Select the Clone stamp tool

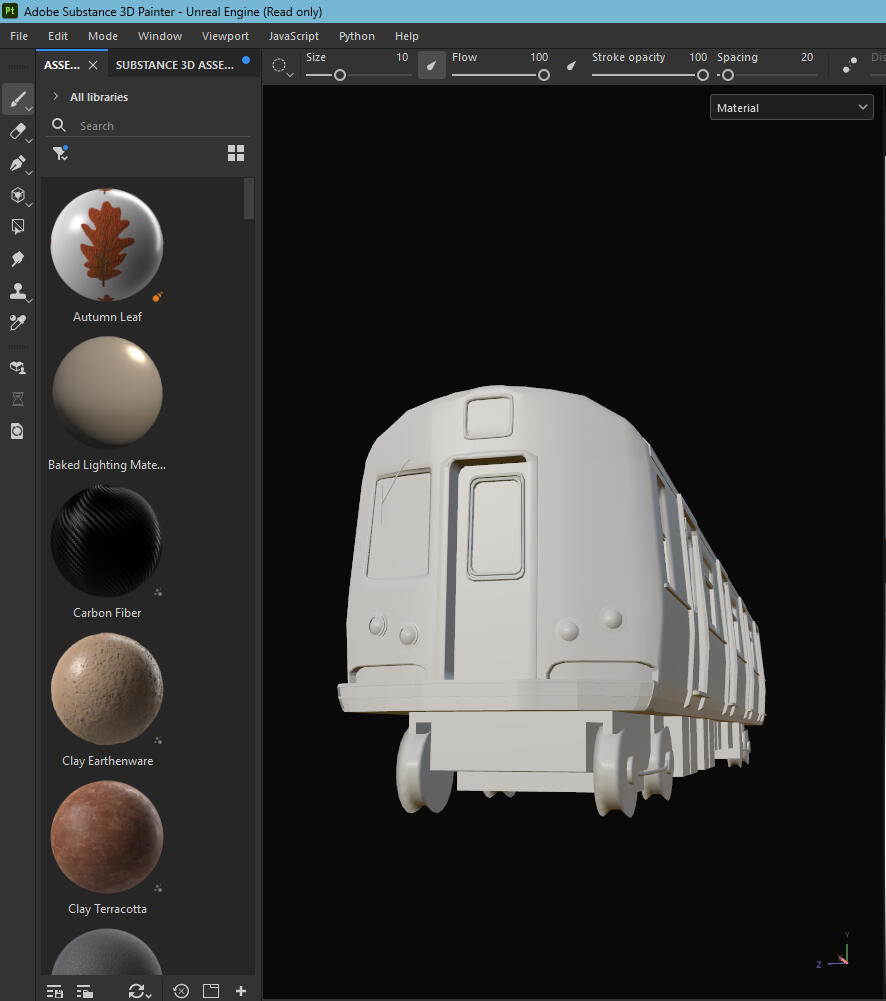[x=17, y=291]
